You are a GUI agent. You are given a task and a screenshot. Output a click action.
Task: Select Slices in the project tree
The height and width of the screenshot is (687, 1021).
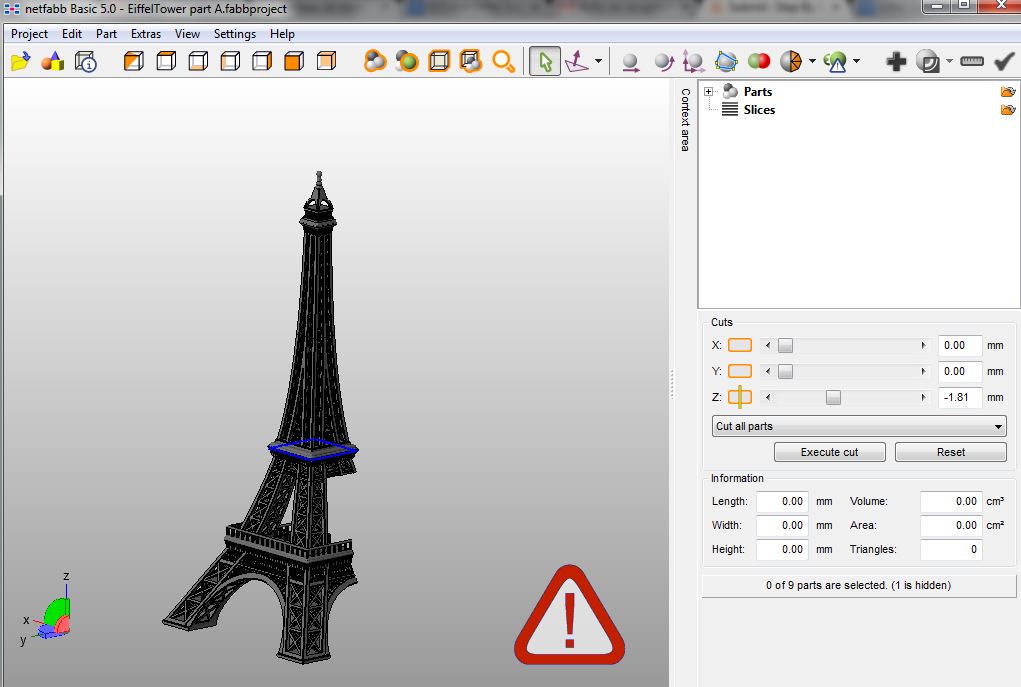point(759,110)
